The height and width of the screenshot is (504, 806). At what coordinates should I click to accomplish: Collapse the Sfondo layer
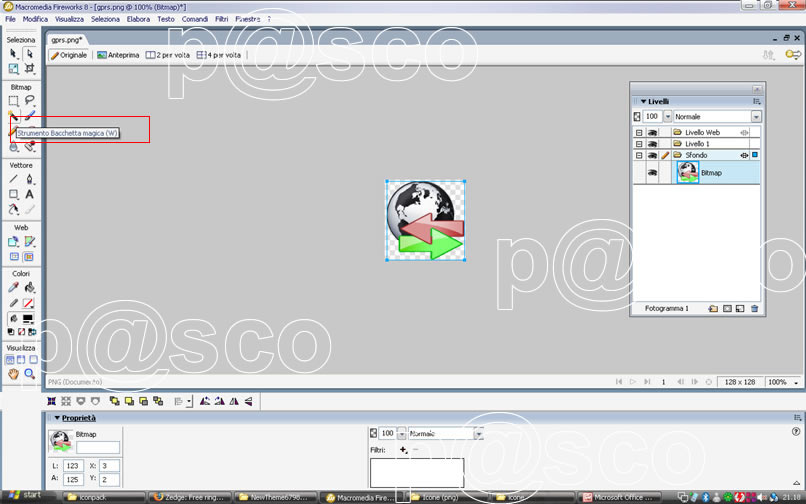click(639, 155)
